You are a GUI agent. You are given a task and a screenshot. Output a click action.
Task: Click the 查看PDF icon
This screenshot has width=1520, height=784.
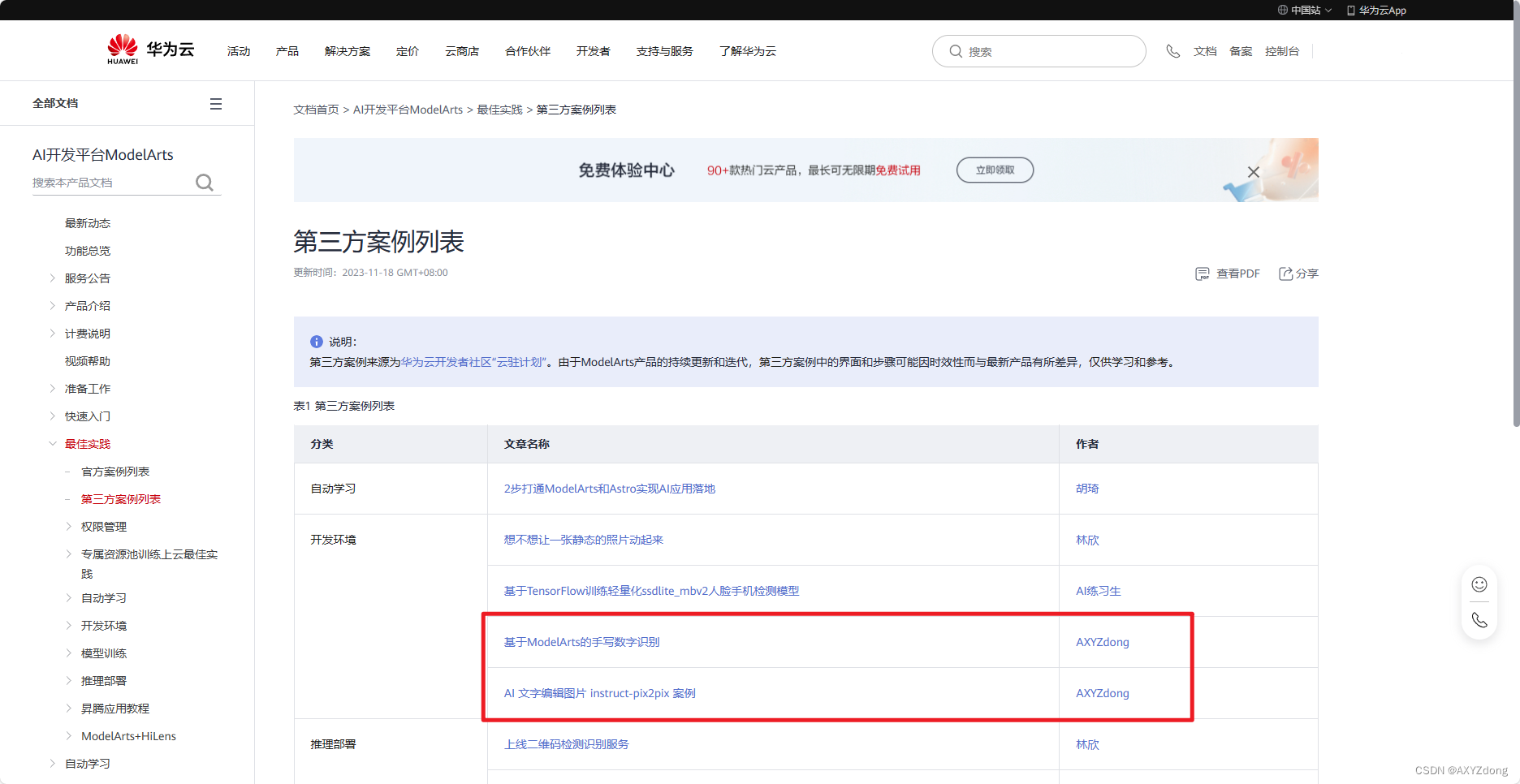[x=1203, y=274]
